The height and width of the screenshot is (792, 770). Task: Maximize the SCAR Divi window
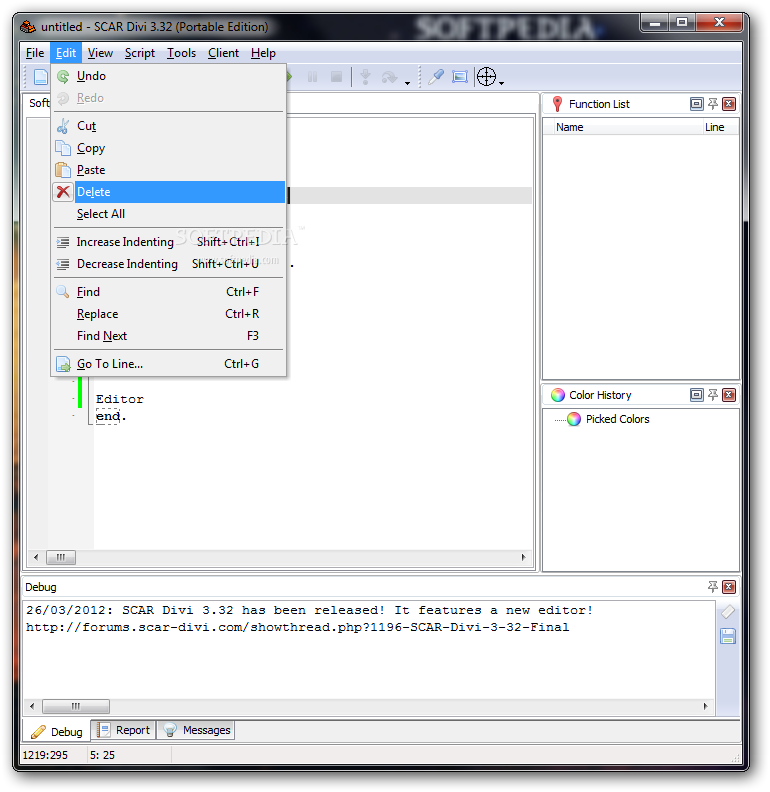coord(682,23)
